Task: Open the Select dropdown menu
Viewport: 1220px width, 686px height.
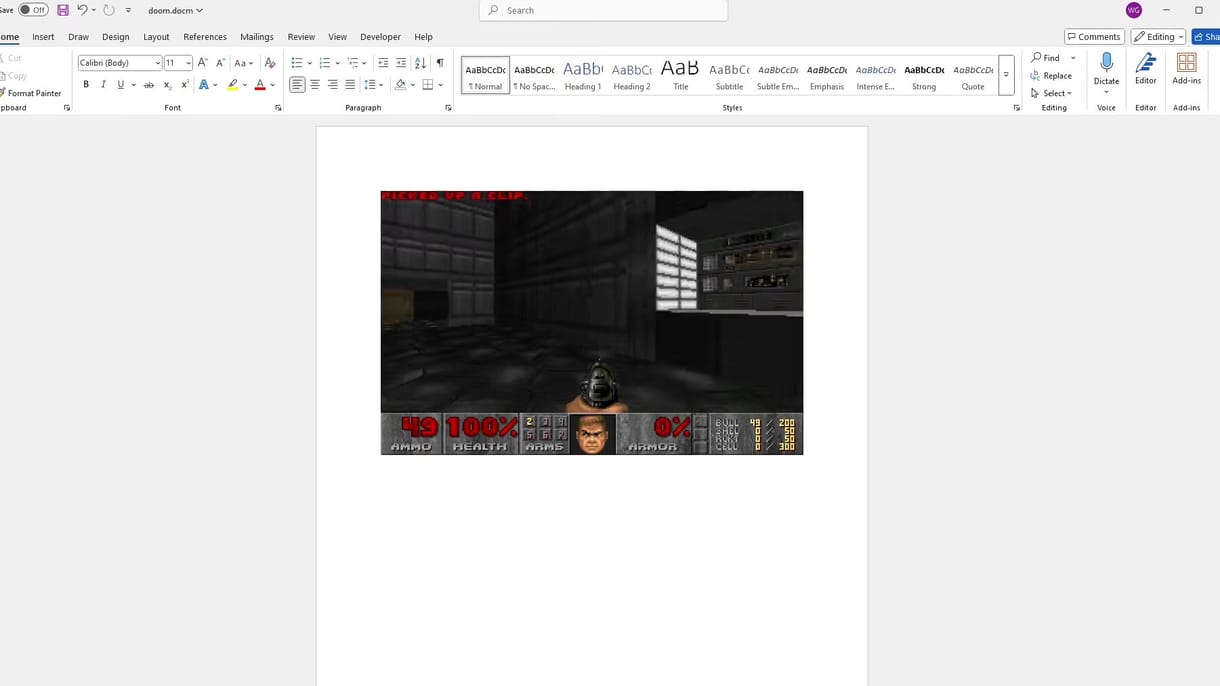Action: pos(1051,93)
